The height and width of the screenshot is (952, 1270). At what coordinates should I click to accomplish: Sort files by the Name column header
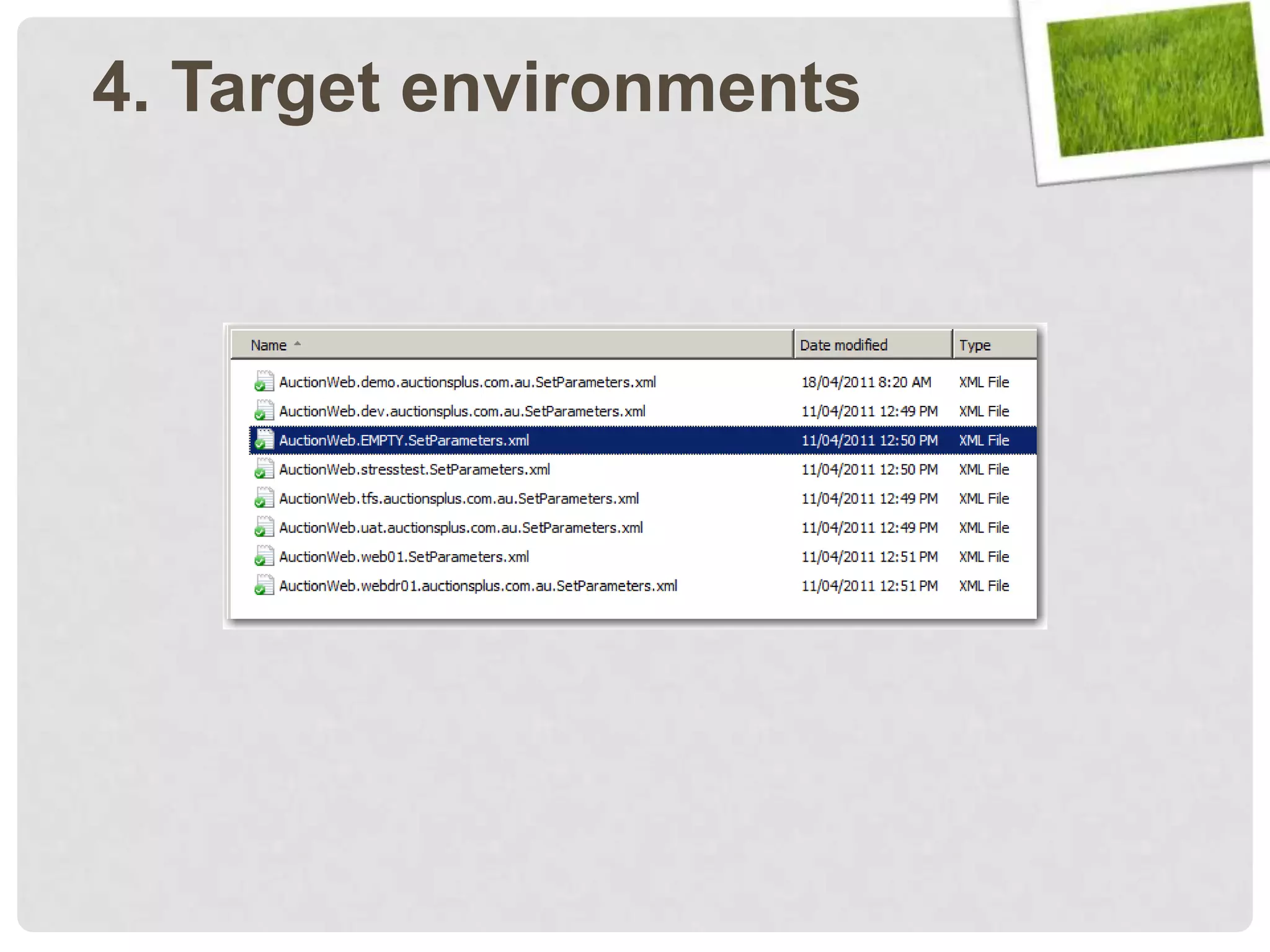[268, 345]
